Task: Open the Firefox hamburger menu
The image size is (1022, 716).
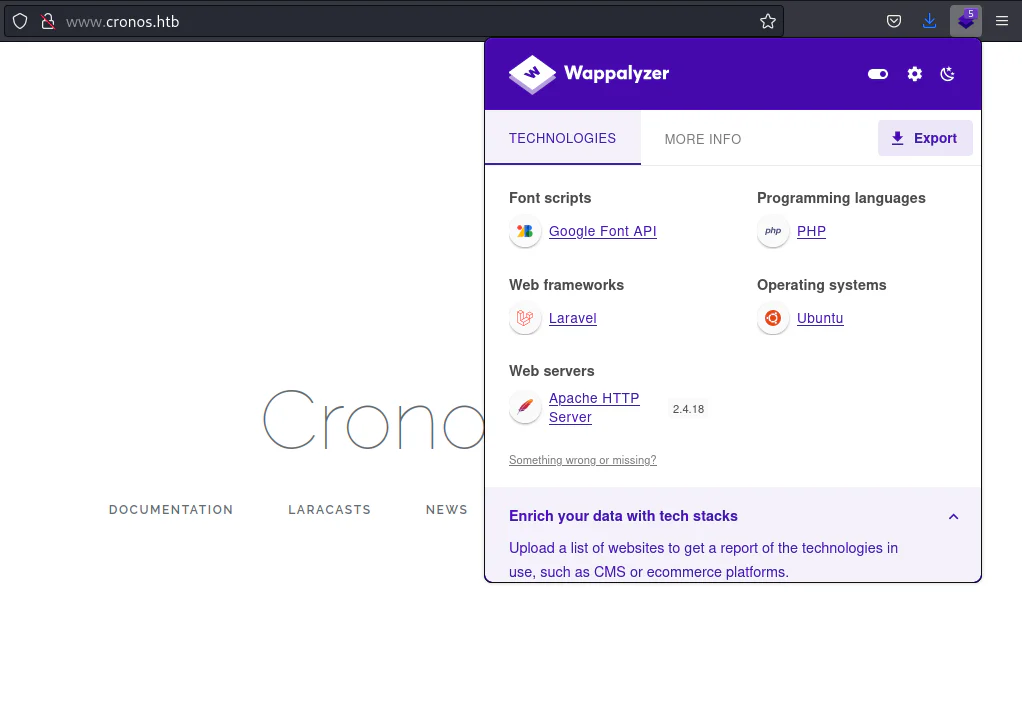Action: (1002, 21)
